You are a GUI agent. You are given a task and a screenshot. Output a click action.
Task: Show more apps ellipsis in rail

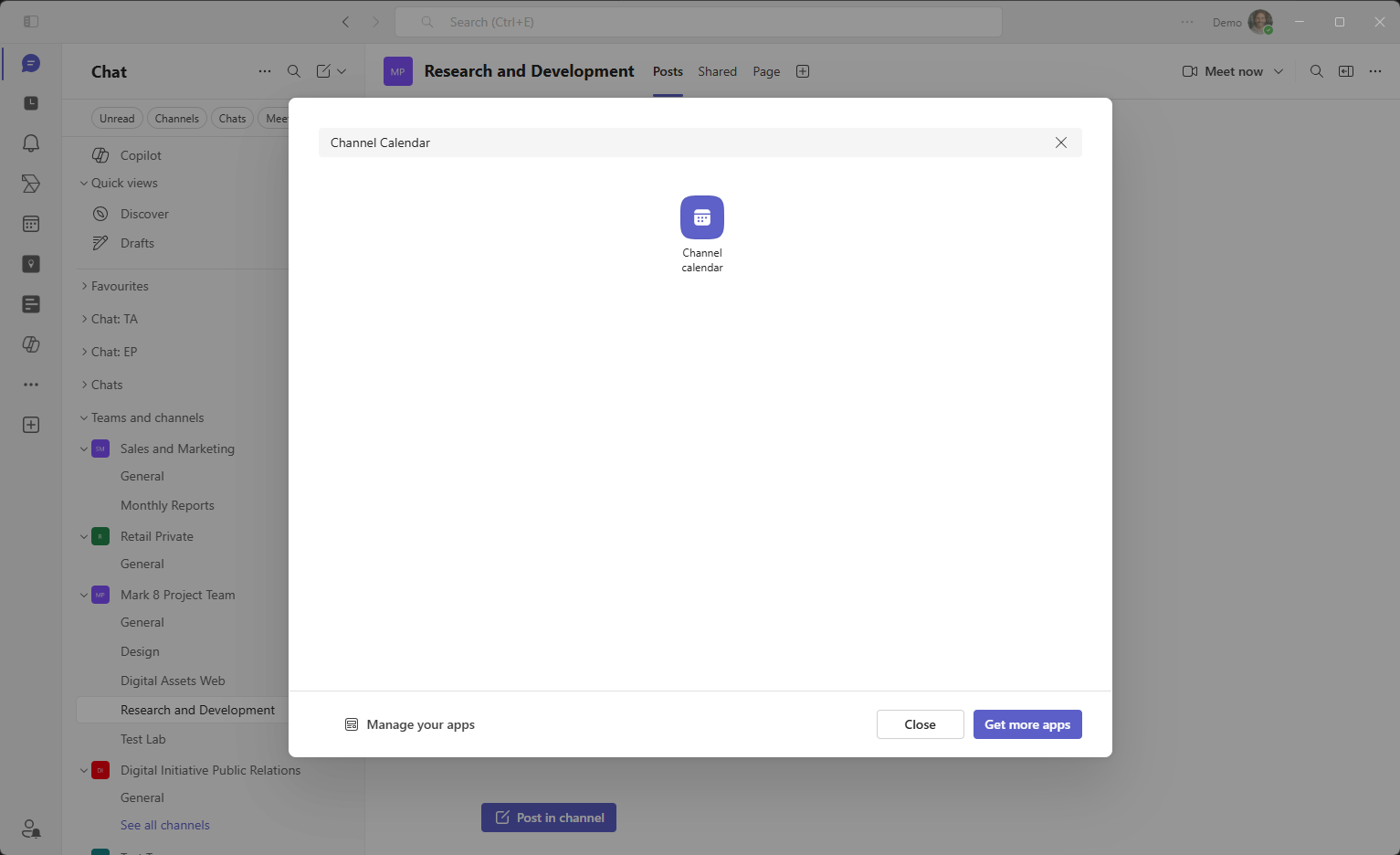[x=31, y=385]
